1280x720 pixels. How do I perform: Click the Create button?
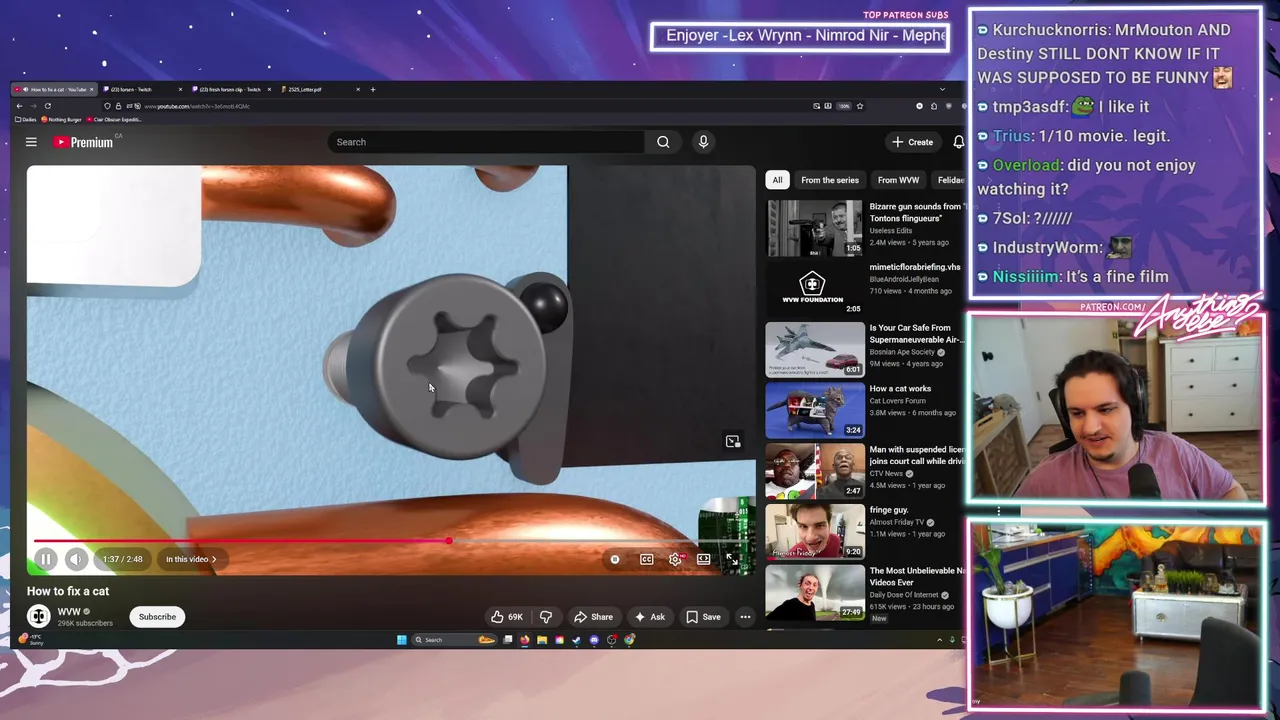[x=913, y=142]
